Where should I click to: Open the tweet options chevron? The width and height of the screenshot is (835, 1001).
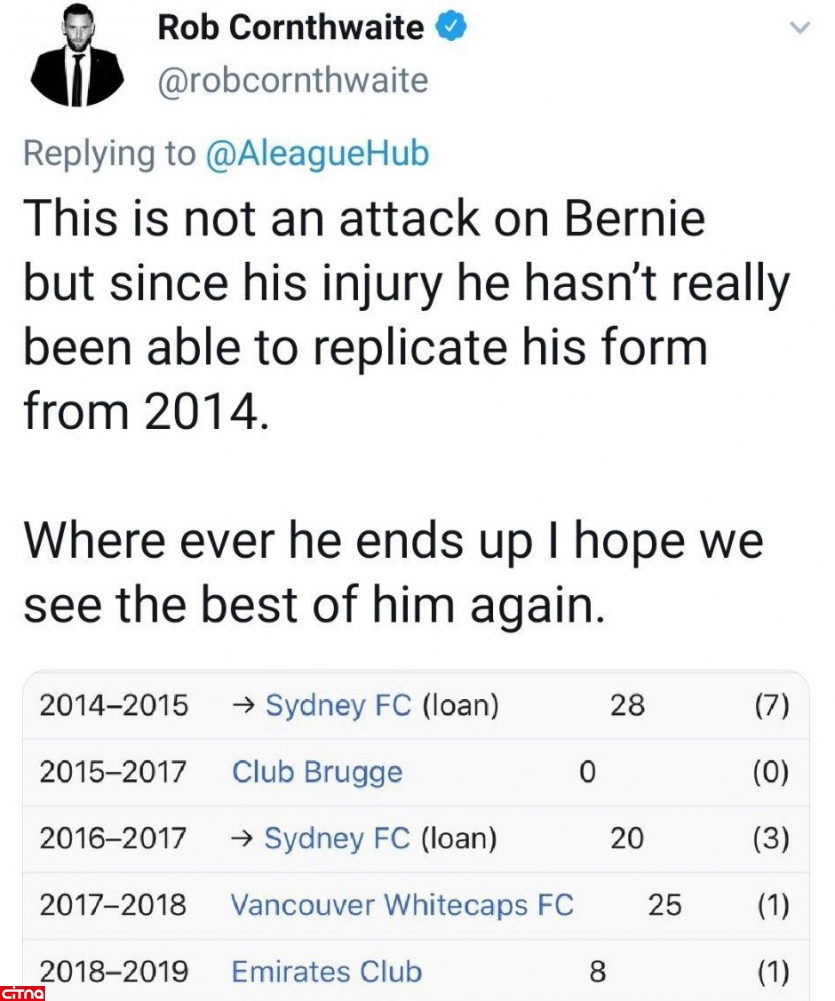[x=797, y=29]
